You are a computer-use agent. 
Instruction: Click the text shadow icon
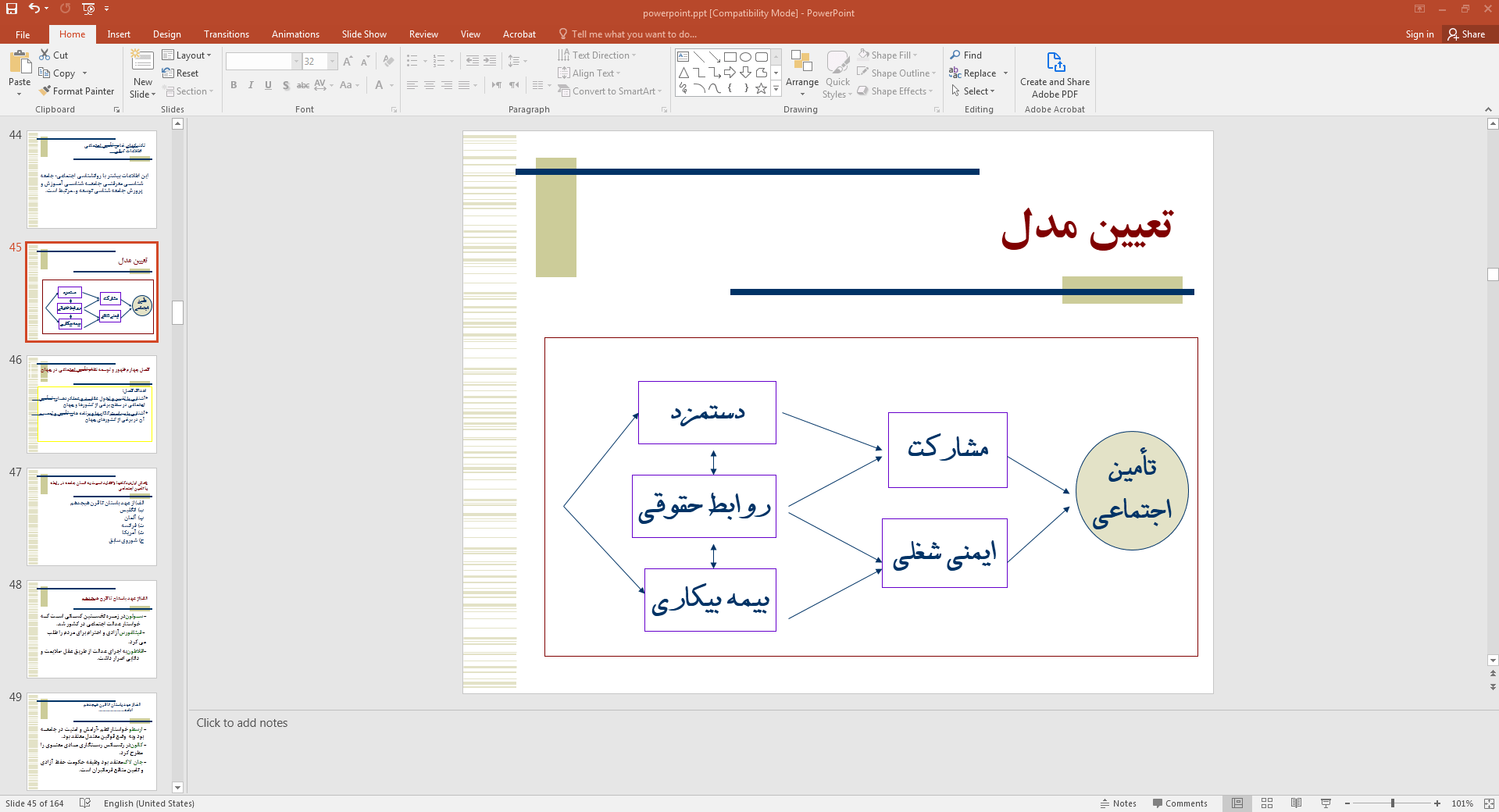click(x=286, y=85)
